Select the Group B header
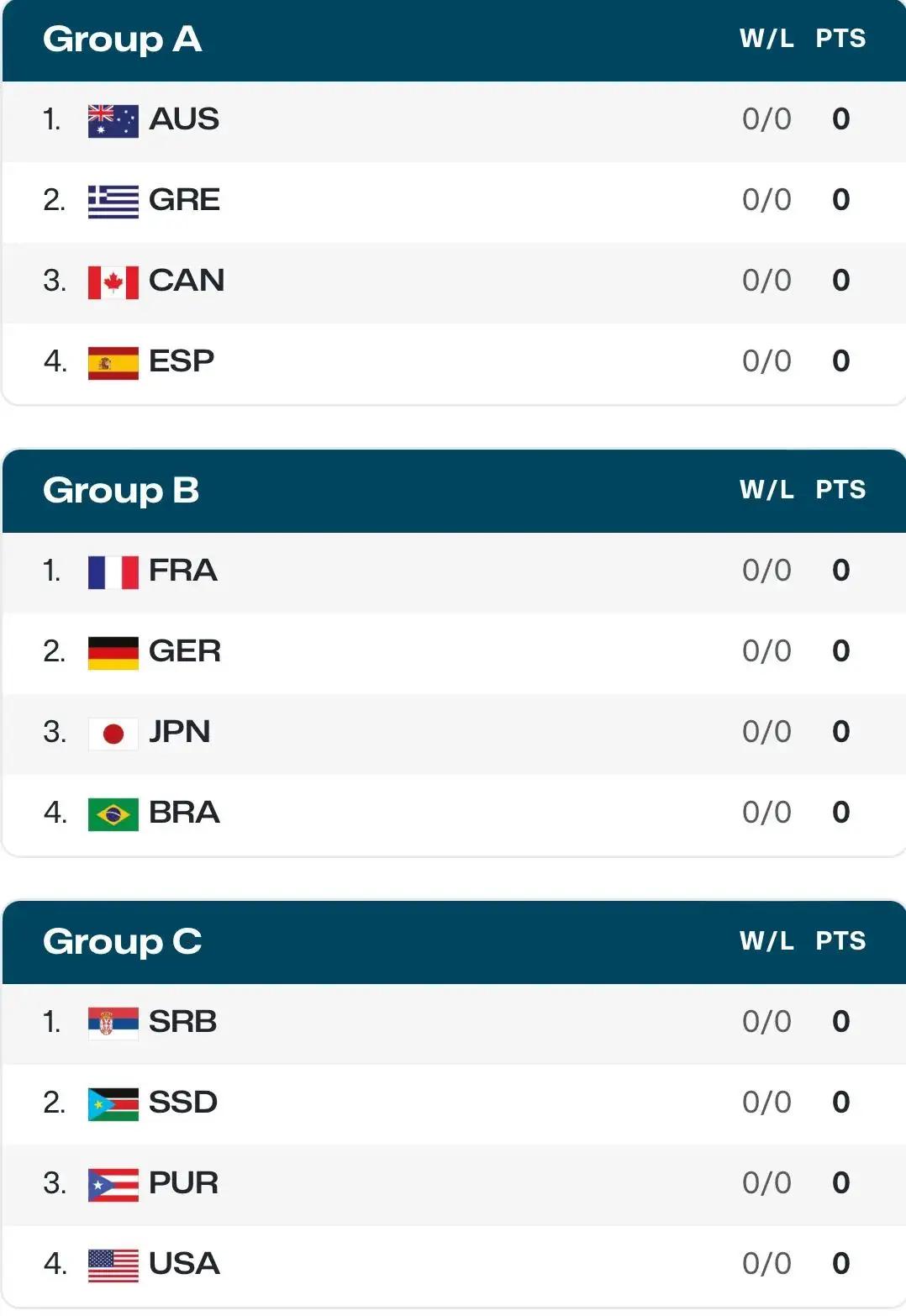The image size is (906, 1316). [x=121, y=491]
